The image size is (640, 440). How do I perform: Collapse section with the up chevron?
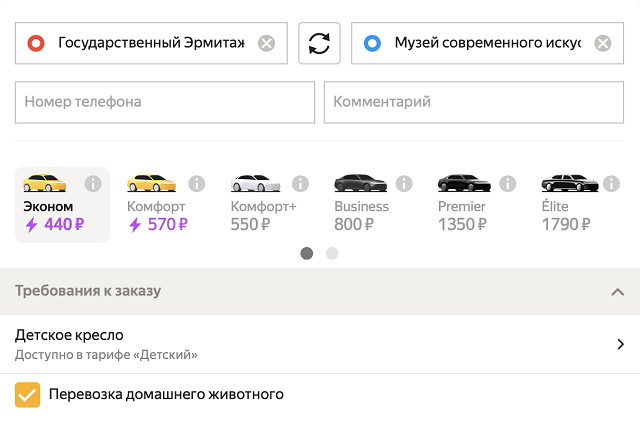pos(618,292)
